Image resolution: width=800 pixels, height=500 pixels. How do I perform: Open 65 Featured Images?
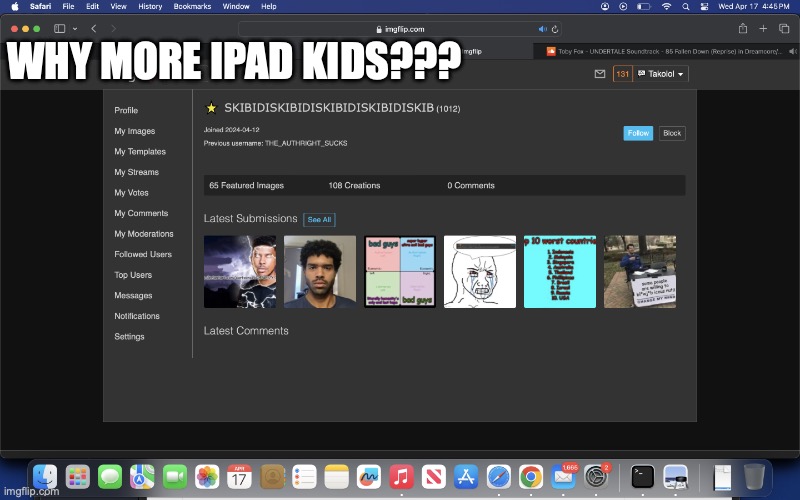[x=246, y=185]
